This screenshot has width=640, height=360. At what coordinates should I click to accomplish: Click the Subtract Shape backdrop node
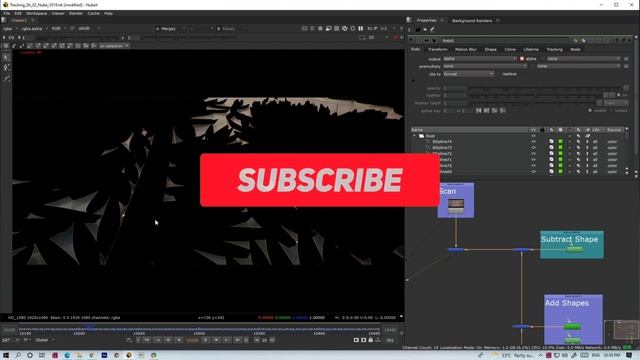571,244
